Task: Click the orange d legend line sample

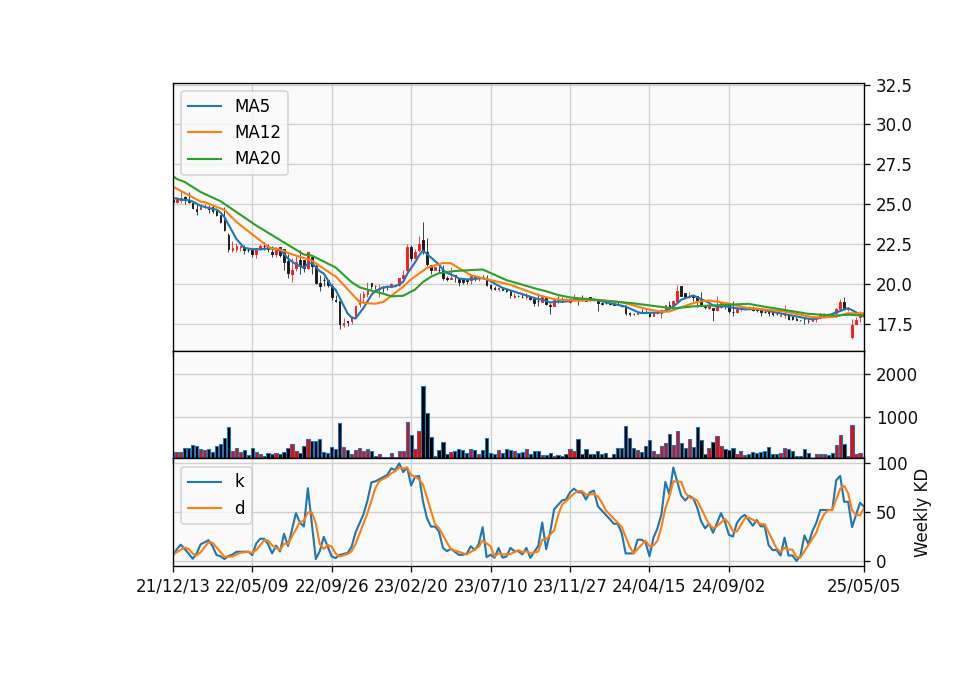Action: pos(204,508)
